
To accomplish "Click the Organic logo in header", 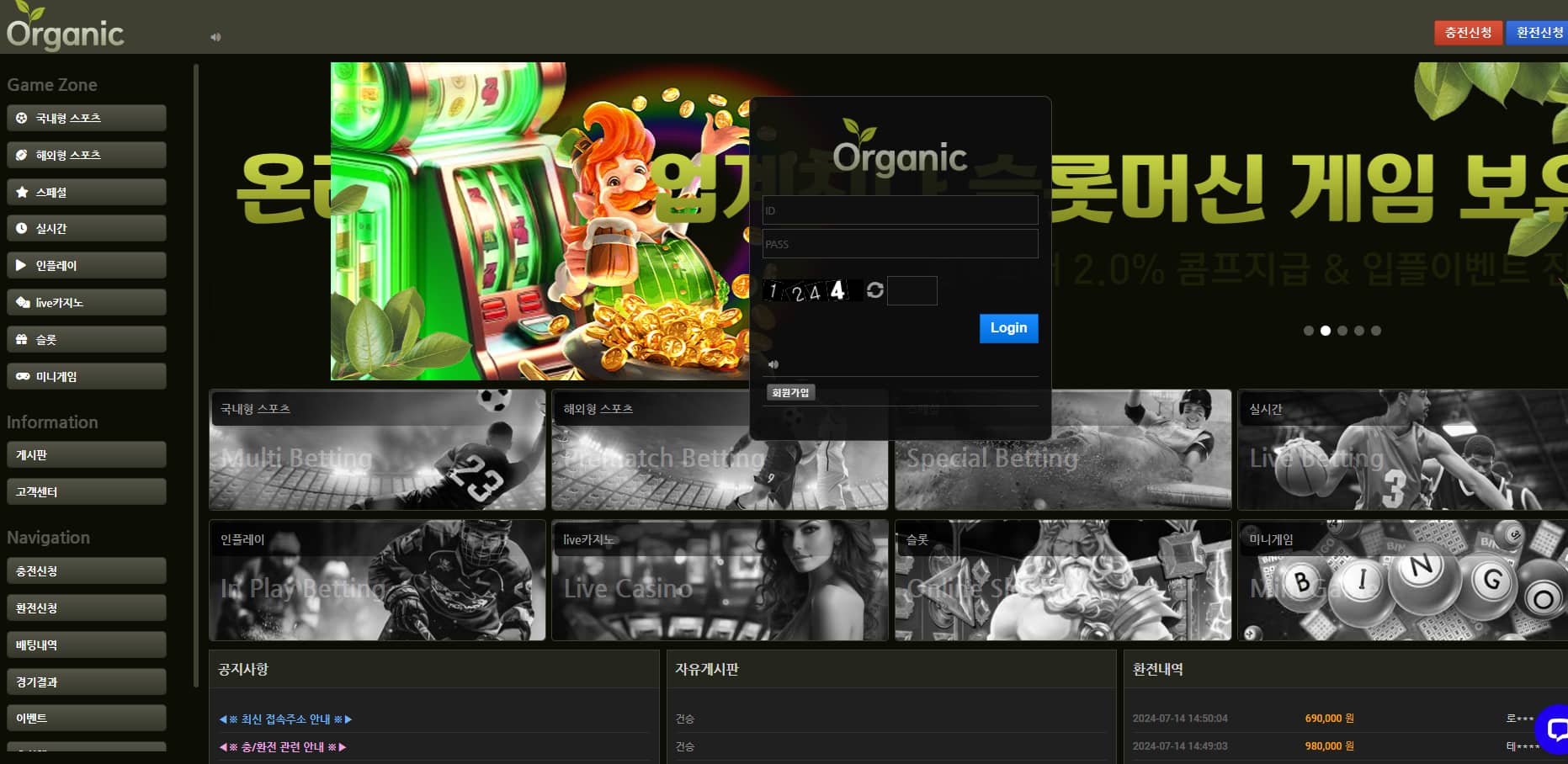I will pyautogui.click(x=65, y=27).
